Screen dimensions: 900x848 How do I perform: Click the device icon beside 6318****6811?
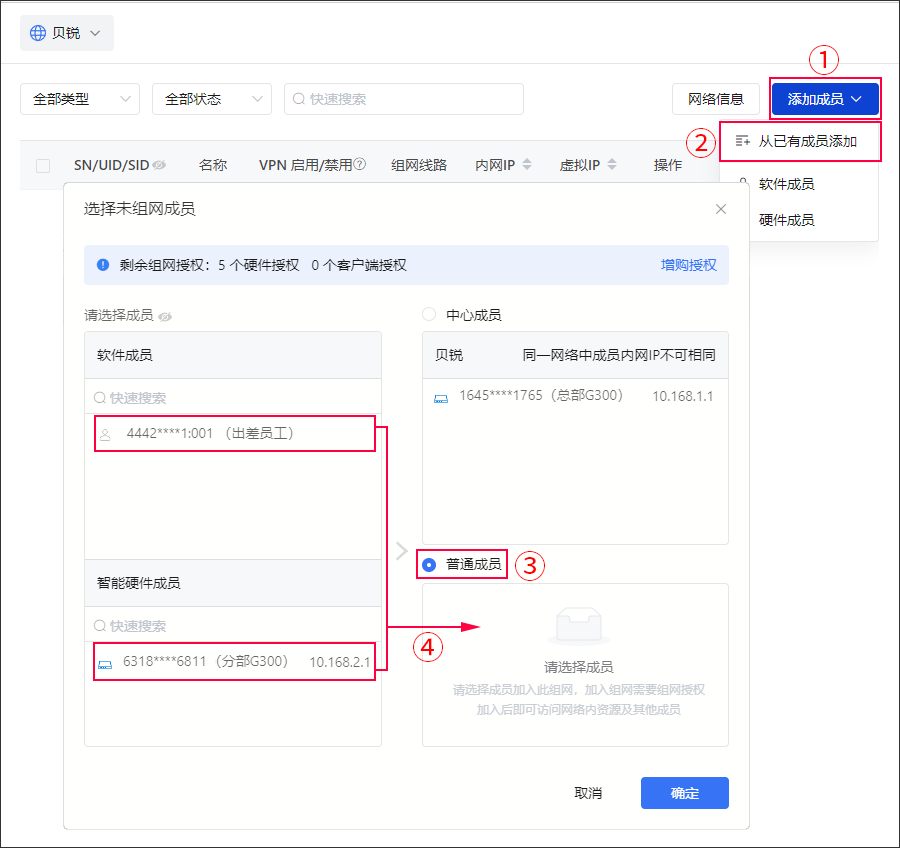105,664
